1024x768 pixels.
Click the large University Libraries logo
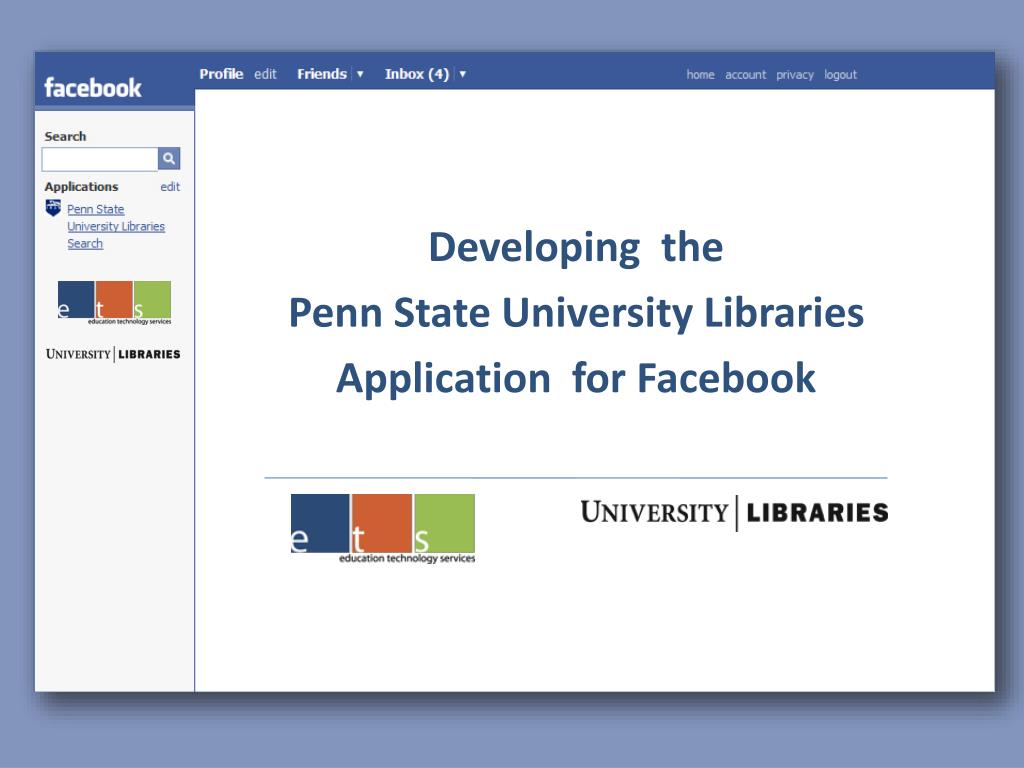click(734, 513)
